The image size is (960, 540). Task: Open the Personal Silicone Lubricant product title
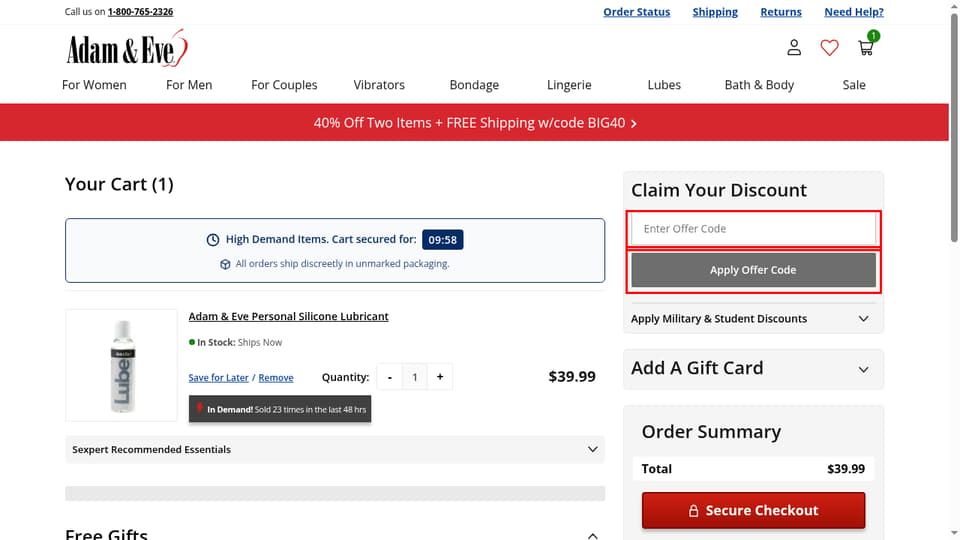(288, 317)
